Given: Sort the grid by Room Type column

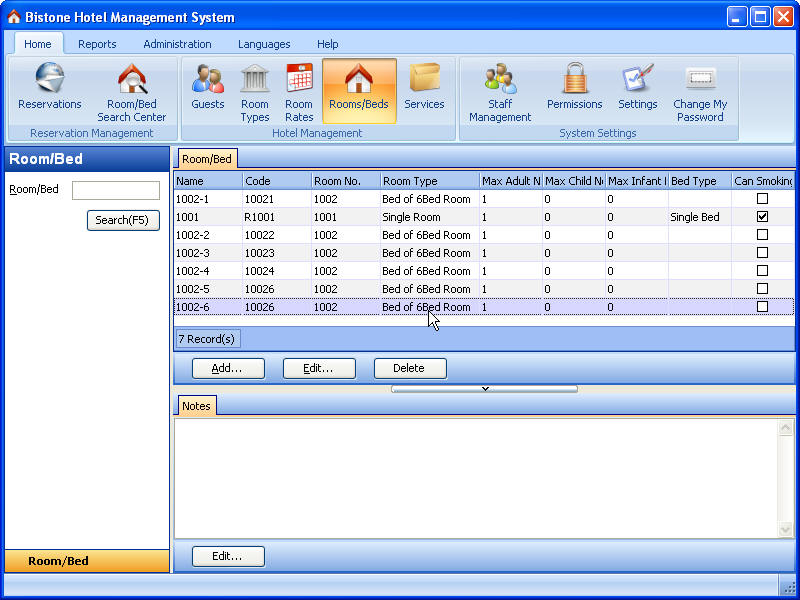Looking at the screenshot, I should (428, 181).
